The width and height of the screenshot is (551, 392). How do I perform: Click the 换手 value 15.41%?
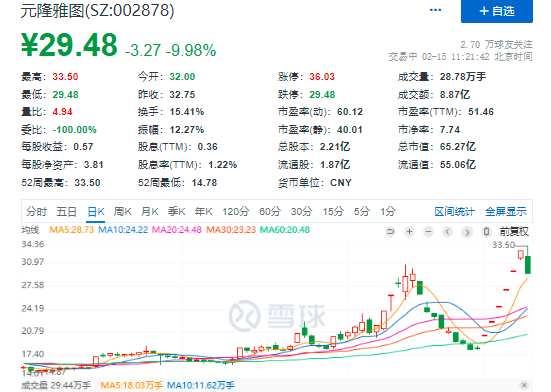187,112
